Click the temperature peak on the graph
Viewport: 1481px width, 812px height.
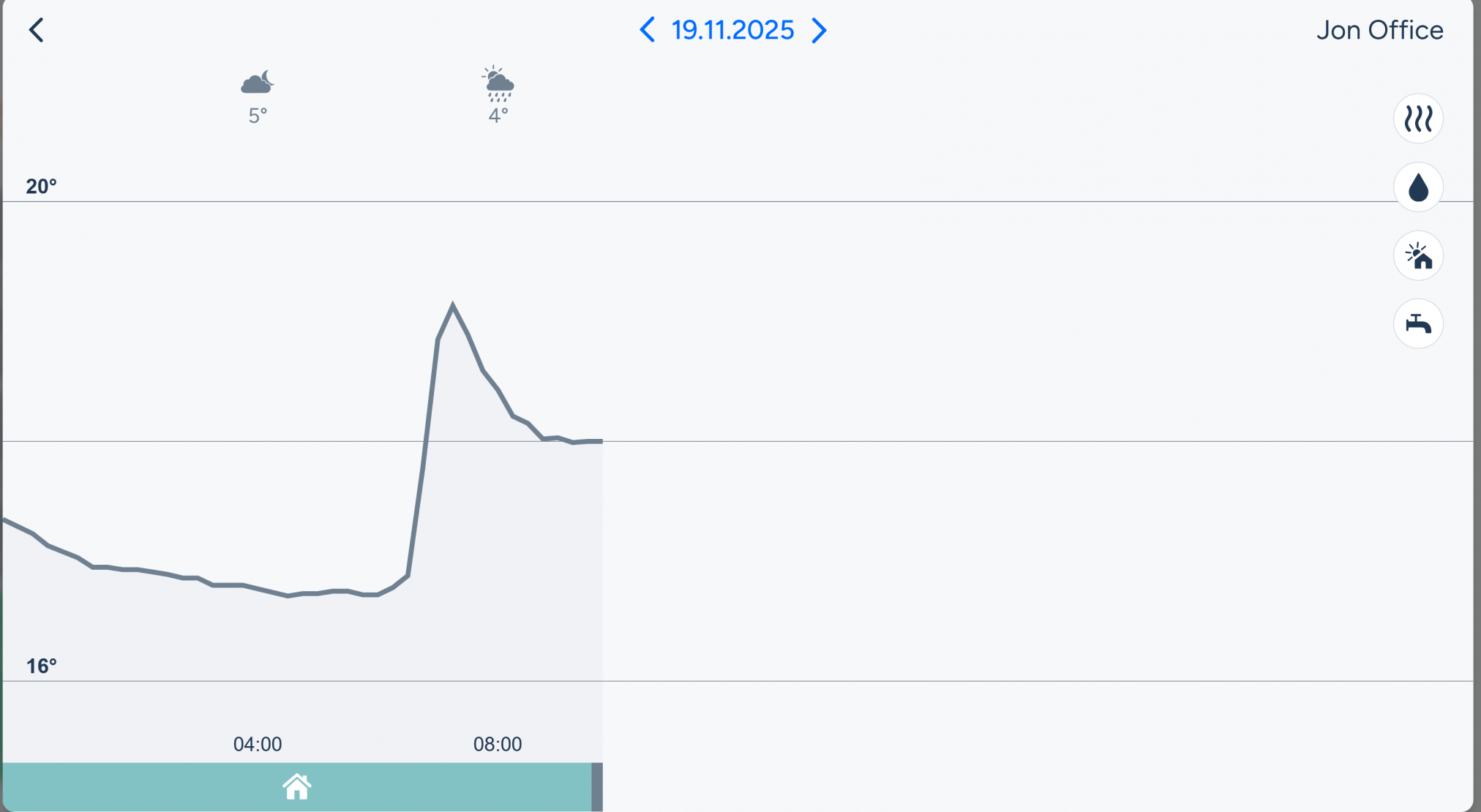click(453, 305)
